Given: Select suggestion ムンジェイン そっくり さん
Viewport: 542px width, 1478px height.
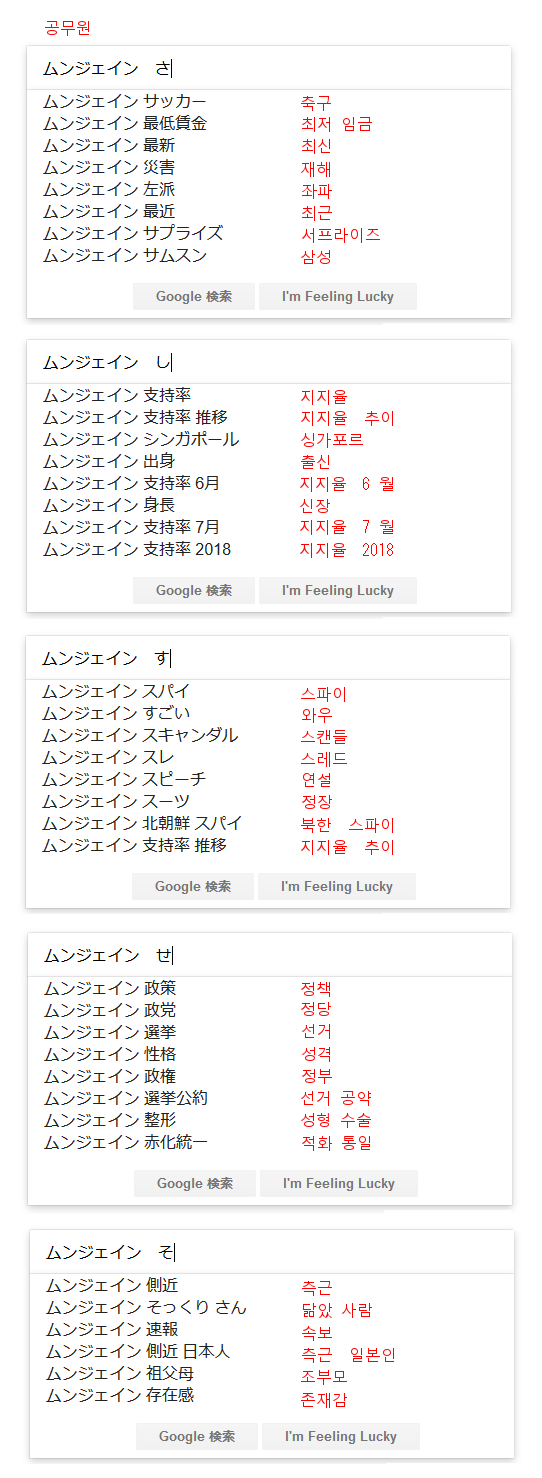Looking at the screenshot, I should [146, 1308].
